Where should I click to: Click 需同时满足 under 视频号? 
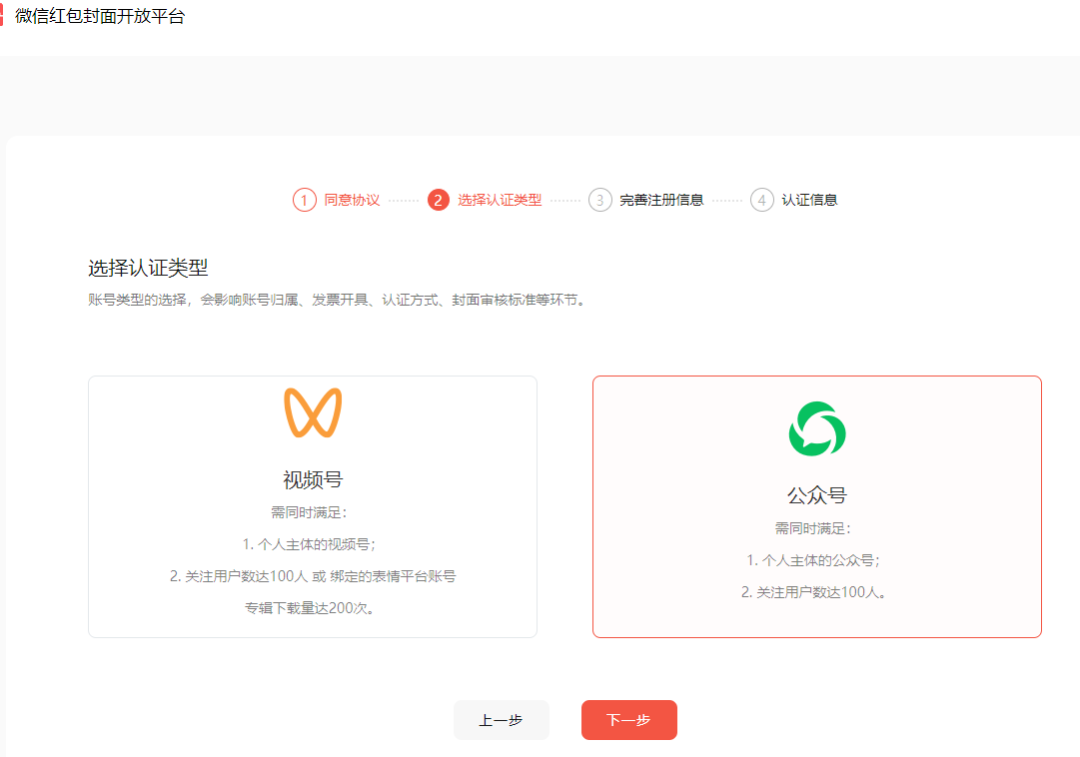tap(309, 512)
